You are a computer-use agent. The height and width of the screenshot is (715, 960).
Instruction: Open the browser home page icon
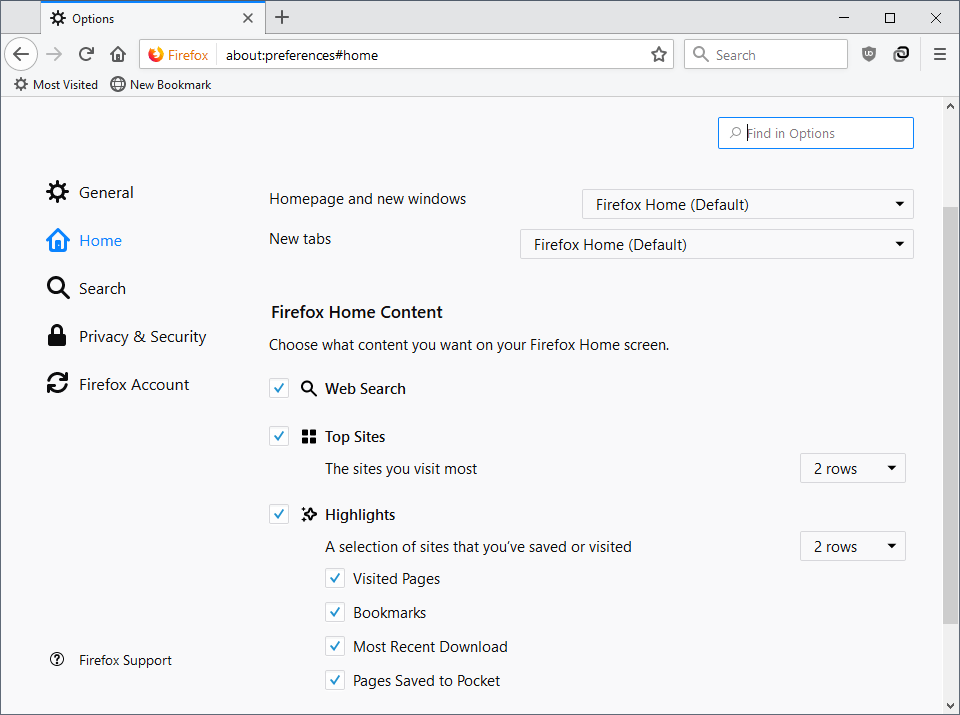(118, 54)
